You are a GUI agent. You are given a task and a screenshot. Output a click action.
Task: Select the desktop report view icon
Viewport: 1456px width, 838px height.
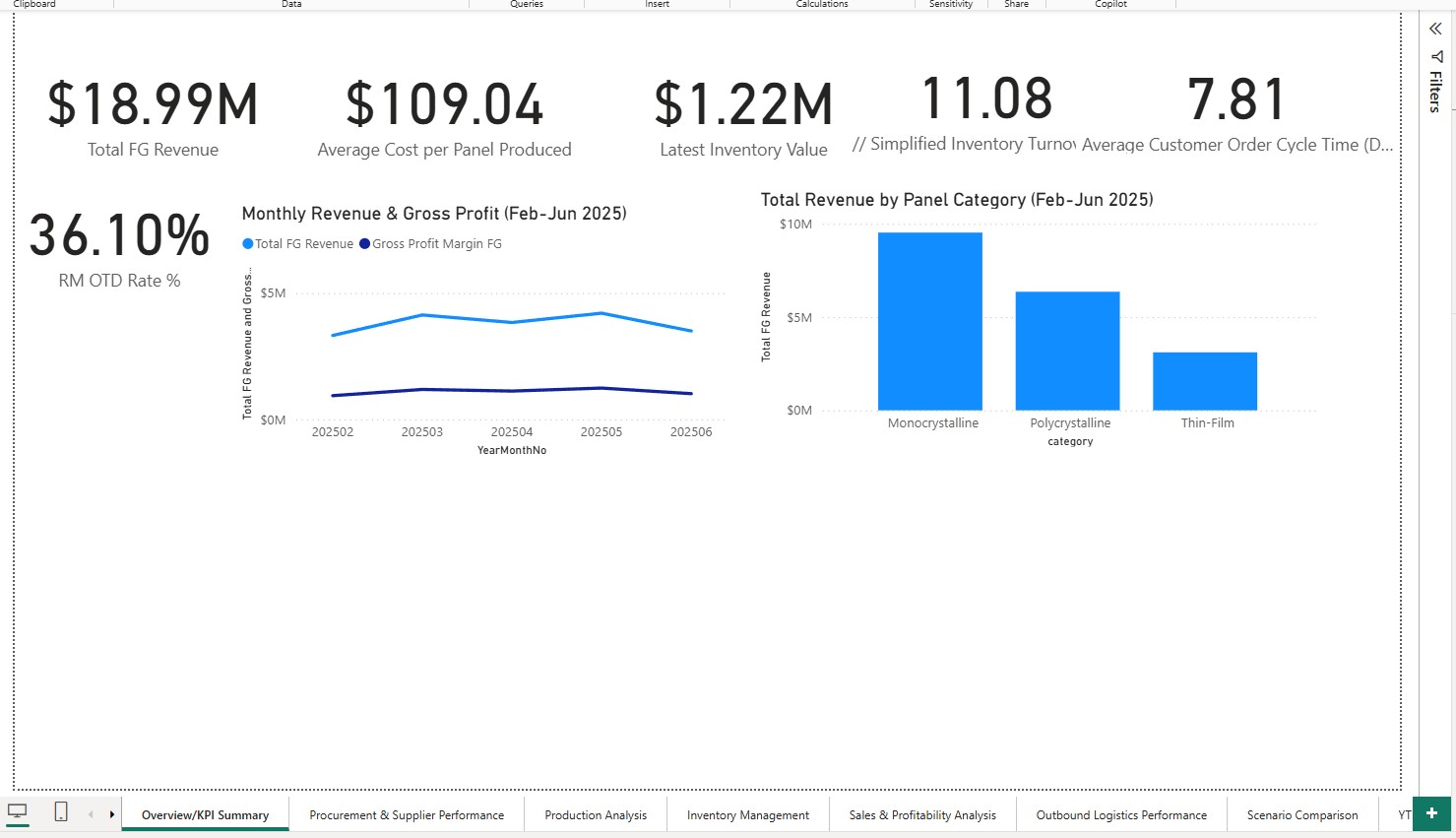tap(18, 809)
